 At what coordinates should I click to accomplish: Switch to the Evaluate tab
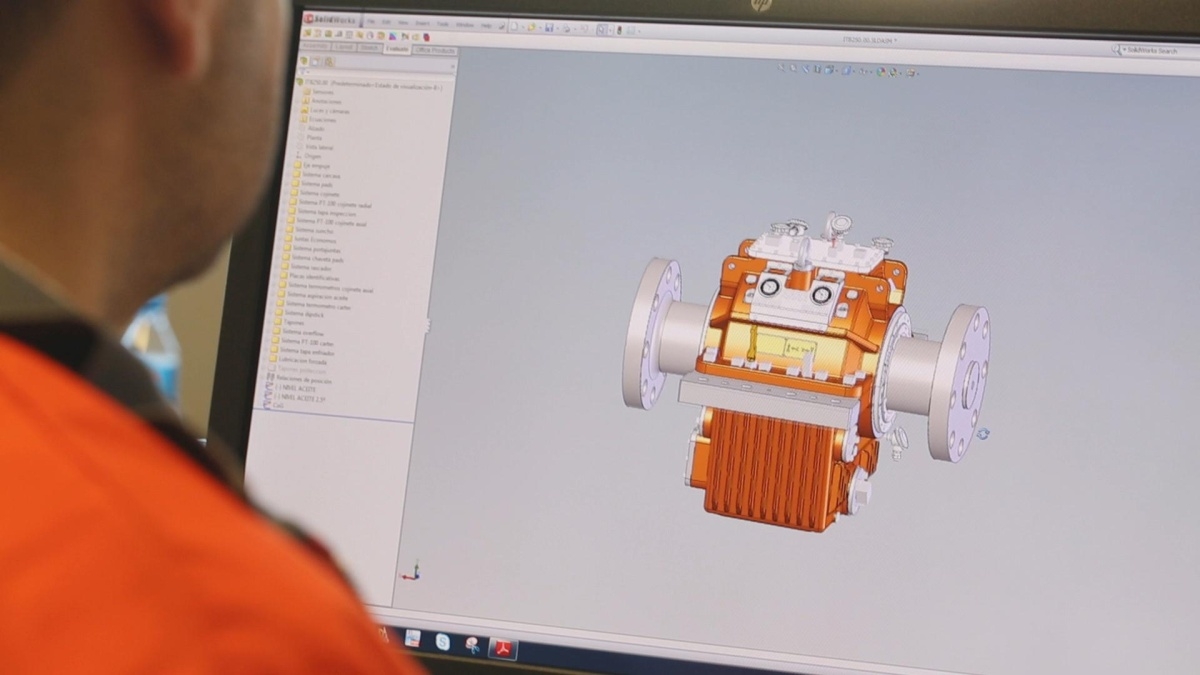pyautogui.click(x=396, y=49)
